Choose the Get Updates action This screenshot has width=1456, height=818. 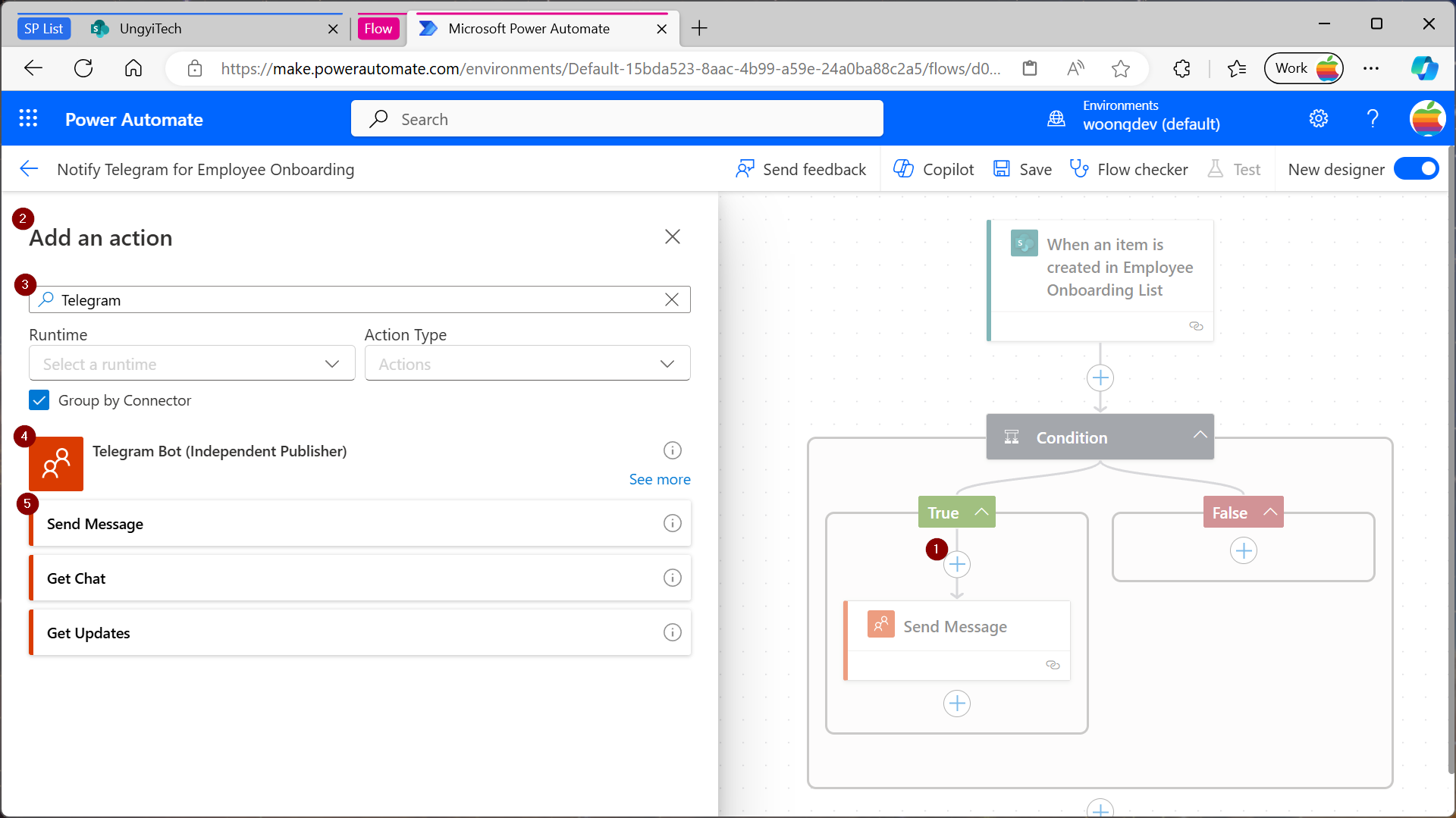click(x=359, y=632)
